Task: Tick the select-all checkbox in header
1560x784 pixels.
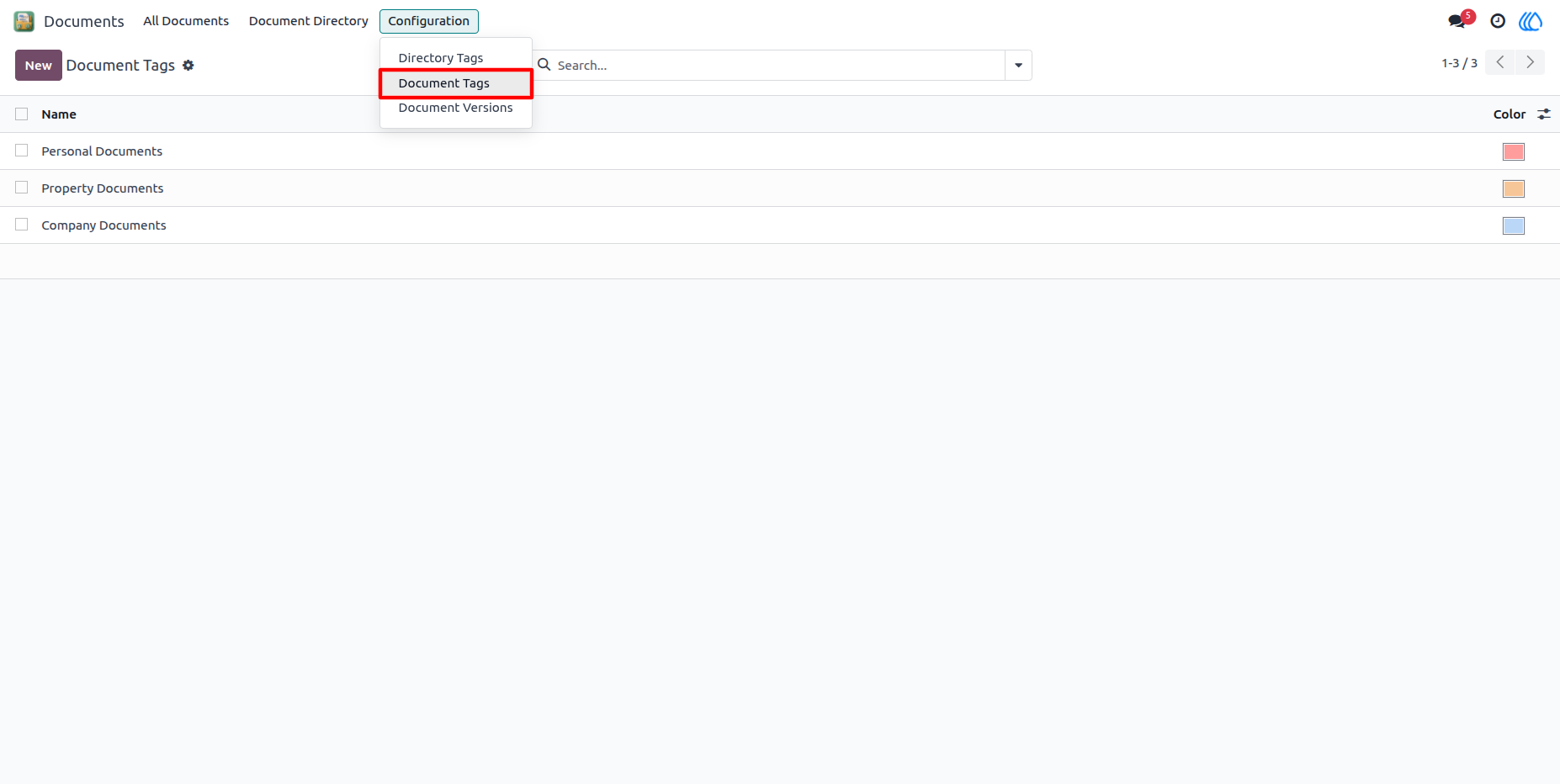Action: click(x=22, y=114)
